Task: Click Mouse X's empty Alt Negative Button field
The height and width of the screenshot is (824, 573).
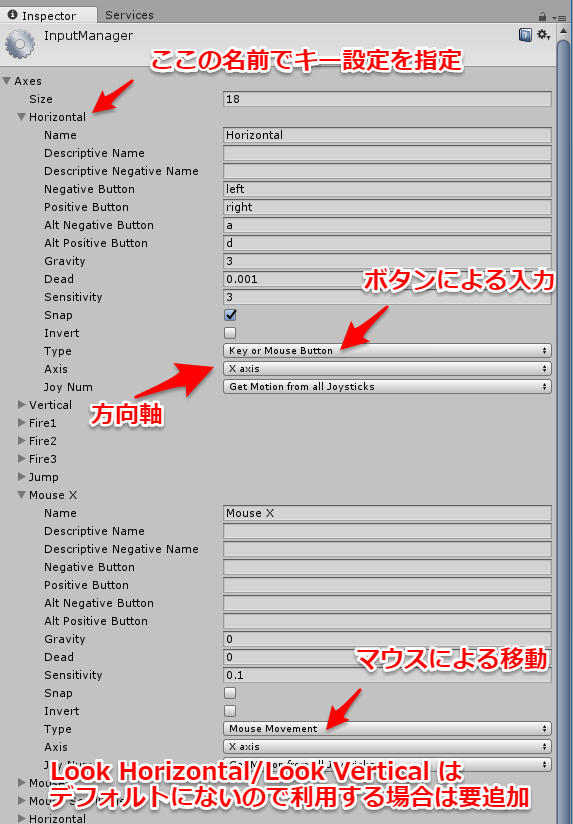Action: pos(387,603)
